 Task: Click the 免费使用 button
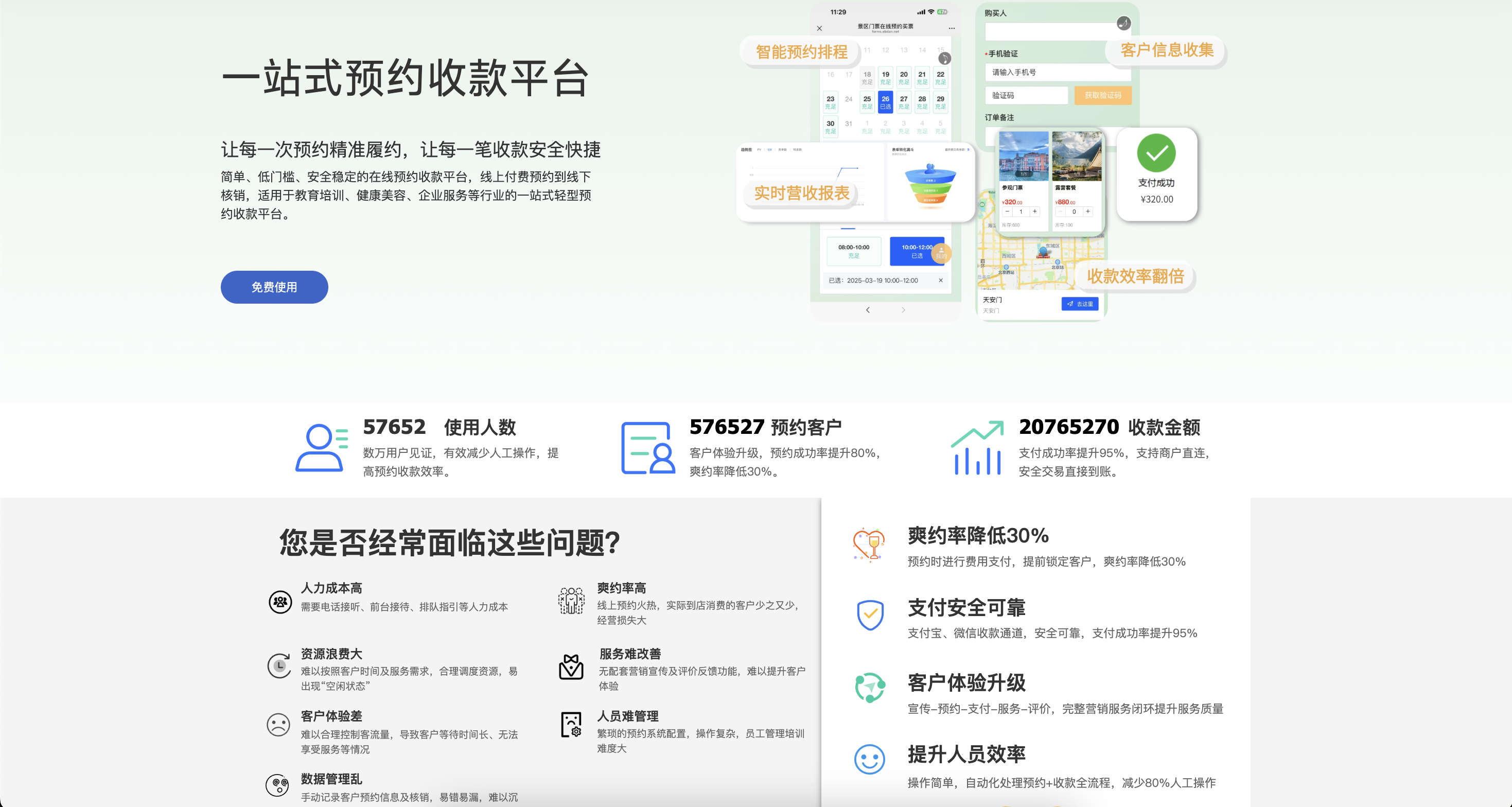[274, 287]
